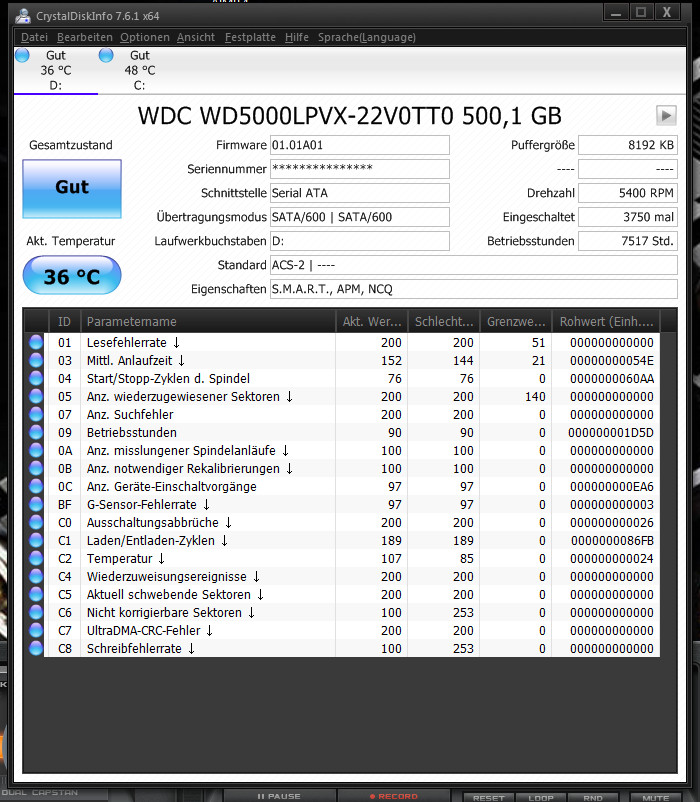Click status orb for Schreibfehlerrate row
Viewport: 700px width, 802px height.
(36, 649)
